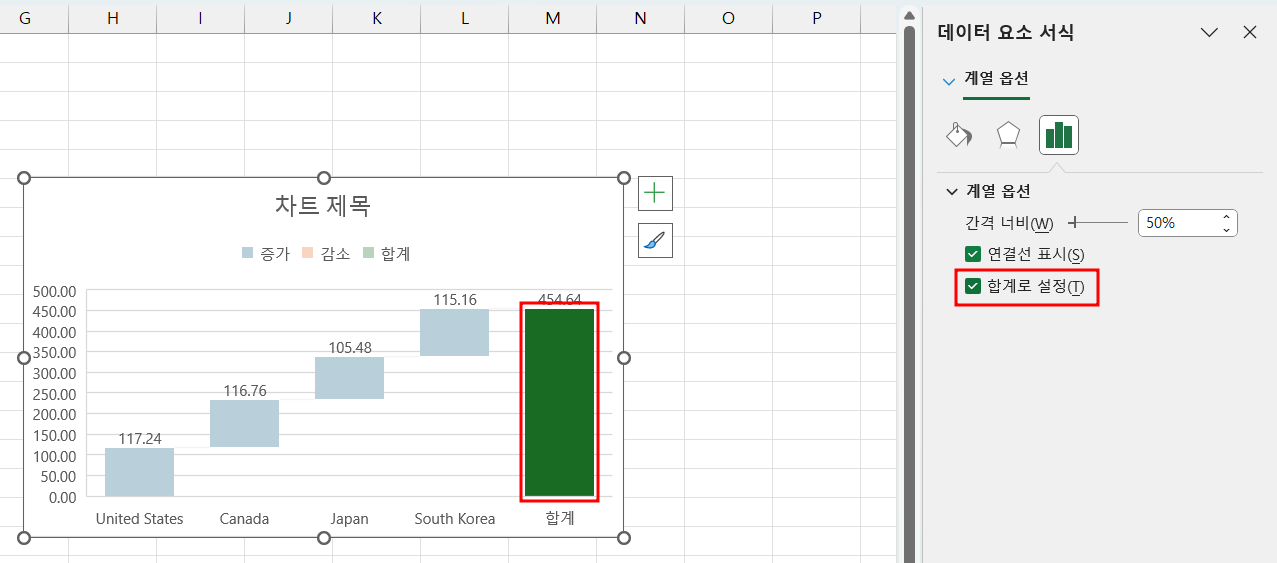
Task: Open the pane options dropdown chevron
Action: point(1209,32)
